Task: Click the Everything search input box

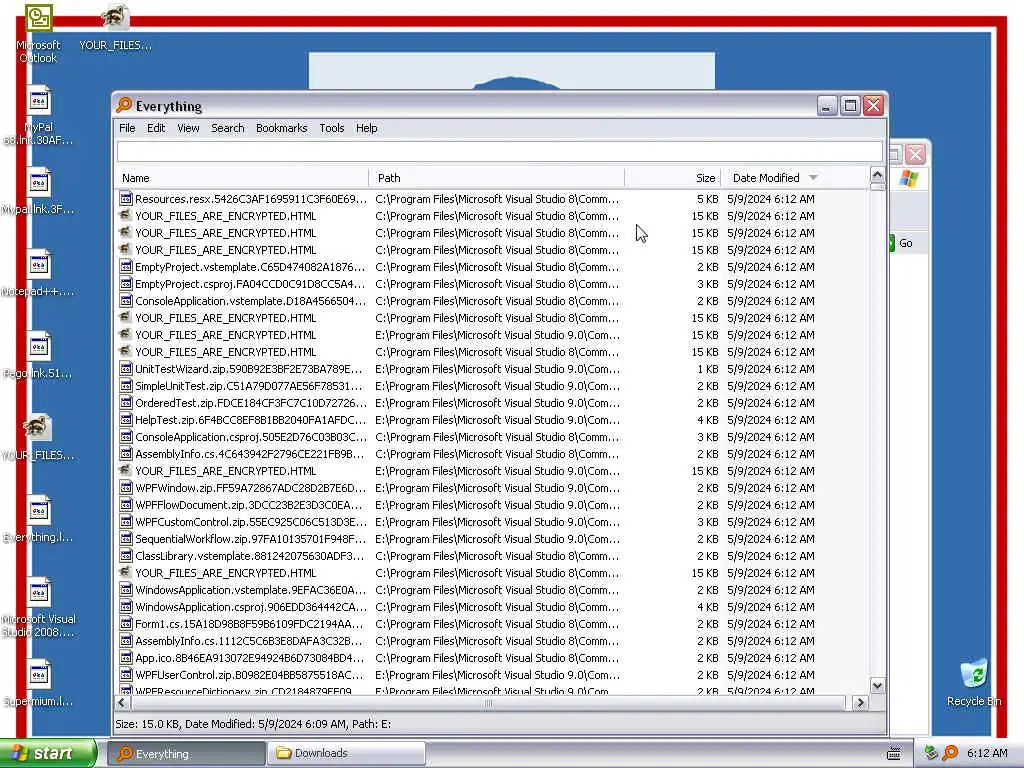Action: pyautogui.click(x=500, y=152)
